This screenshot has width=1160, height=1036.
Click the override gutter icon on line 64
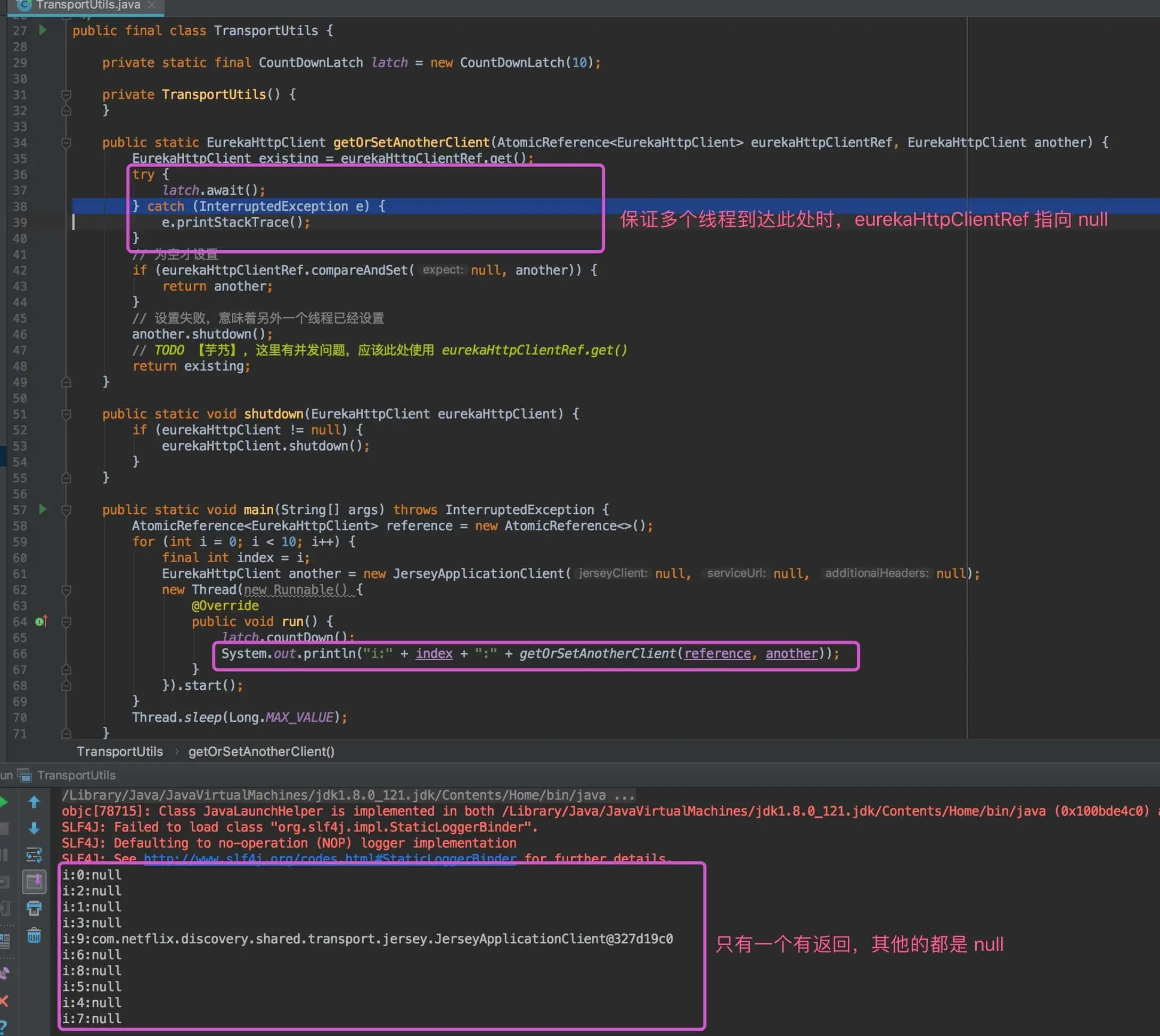(x=41, y=622)
